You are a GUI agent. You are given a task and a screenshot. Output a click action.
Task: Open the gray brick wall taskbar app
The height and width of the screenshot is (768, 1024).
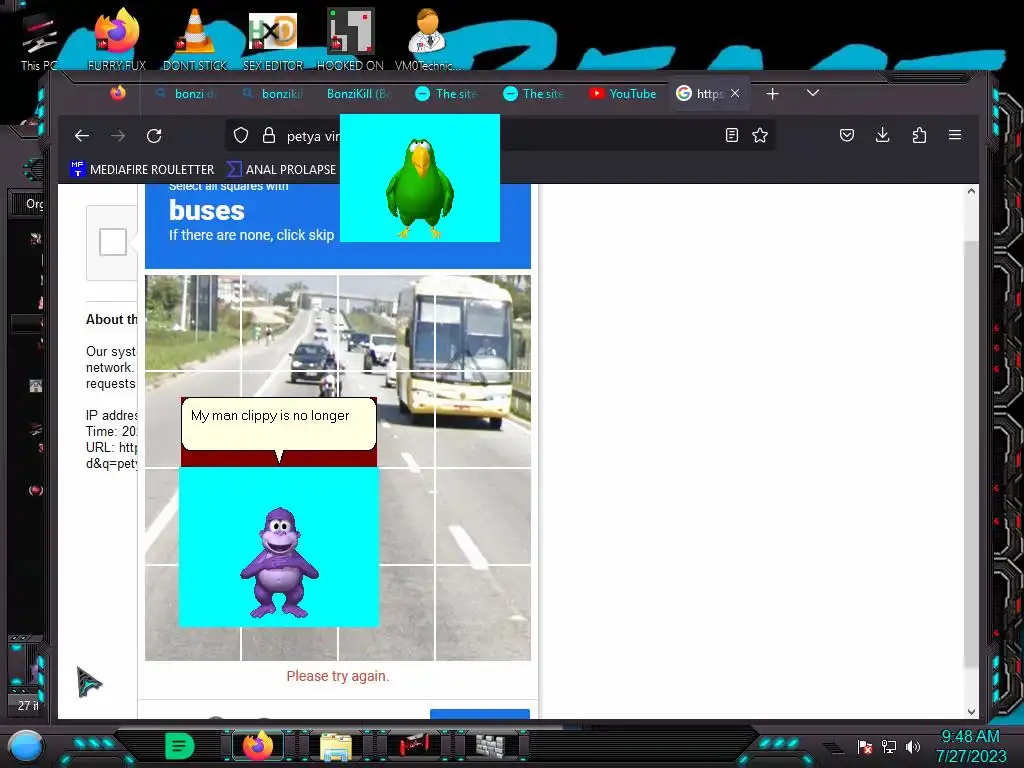coord(490,746)
